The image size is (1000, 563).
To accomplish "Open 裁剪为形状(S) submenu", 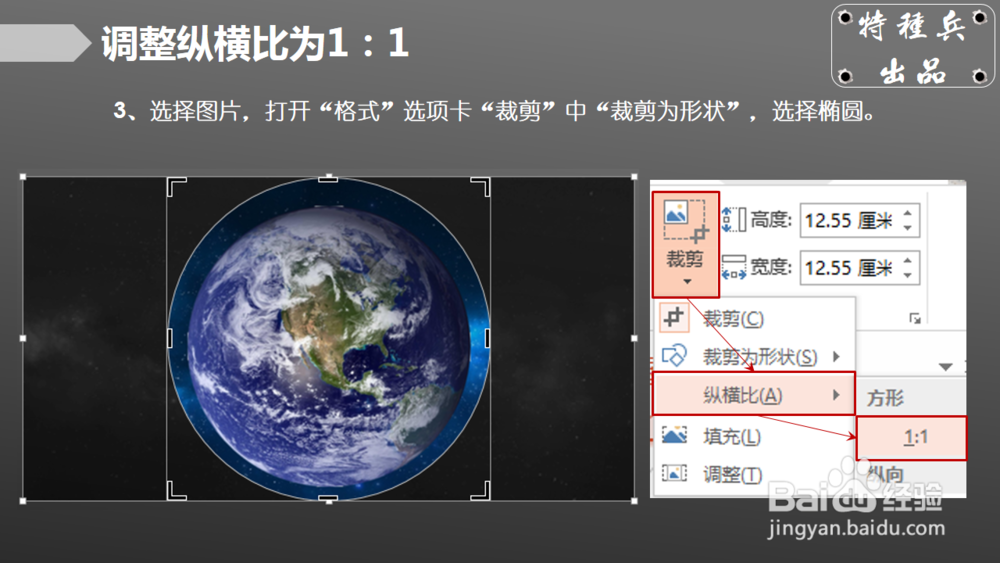I will click(756, 356).
